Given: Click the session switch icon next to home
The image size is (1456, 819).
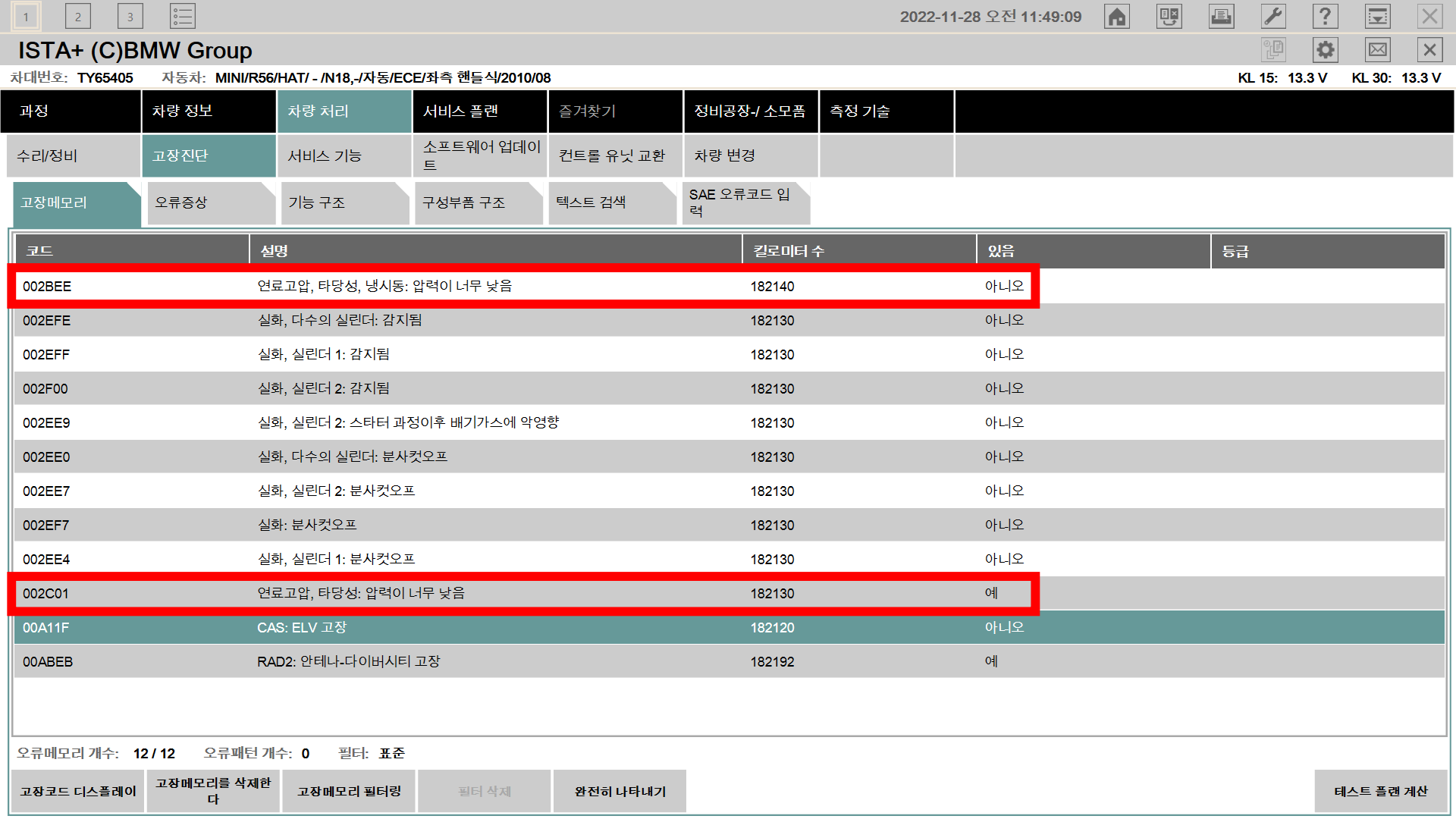Looking at the screenshot, I should click(1169, 17).
